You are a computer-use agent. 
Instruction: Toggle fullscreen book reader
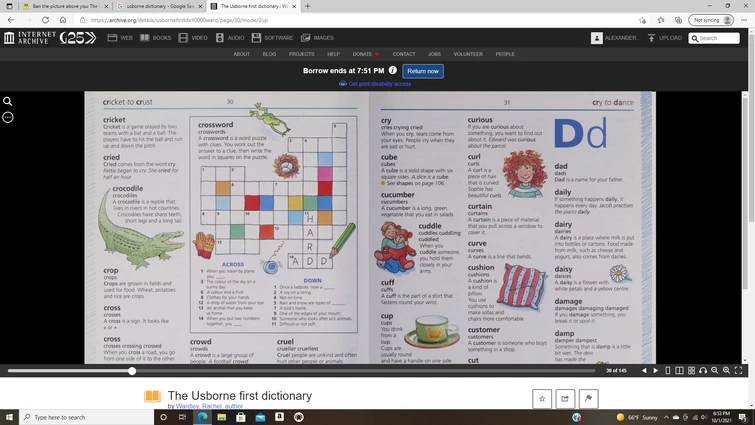click(x=738, y=371)
